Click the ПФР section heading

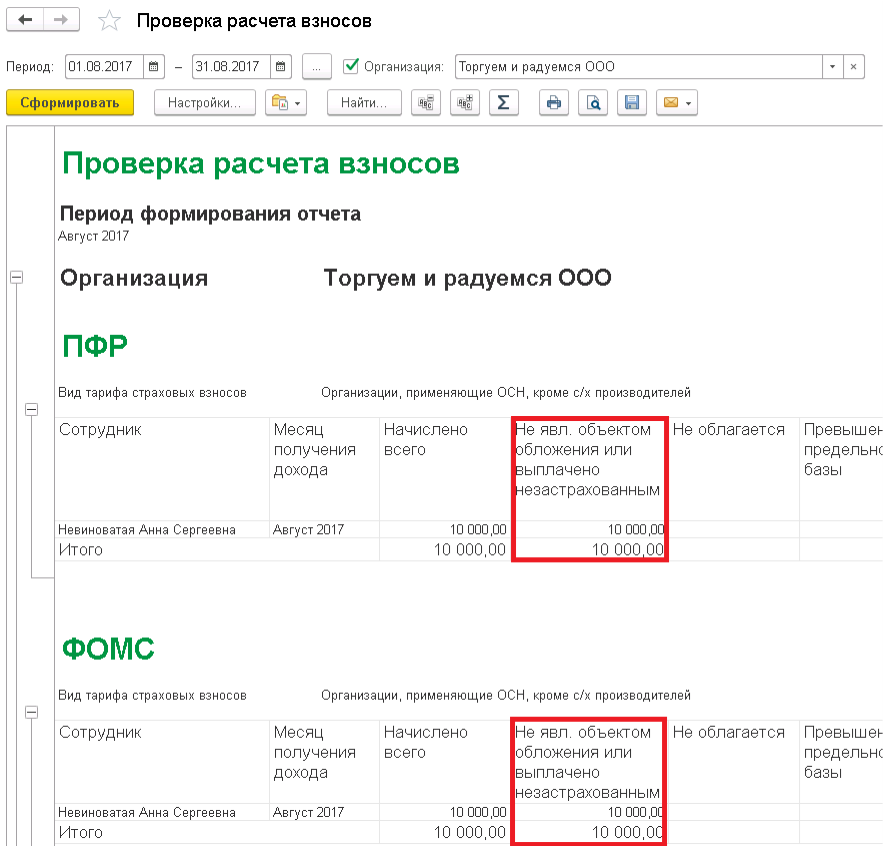pyautogui.click(x=95, y=346)
